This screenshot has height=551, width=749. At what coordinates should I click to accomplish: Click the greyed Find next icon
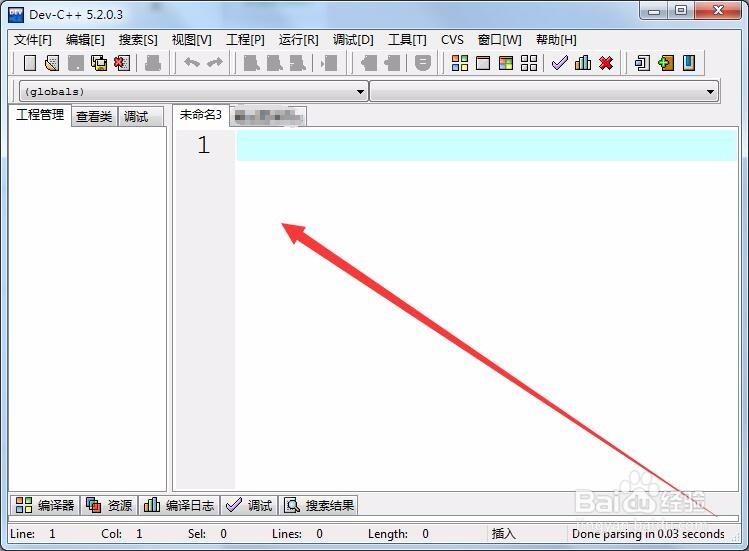coord(298,63)
